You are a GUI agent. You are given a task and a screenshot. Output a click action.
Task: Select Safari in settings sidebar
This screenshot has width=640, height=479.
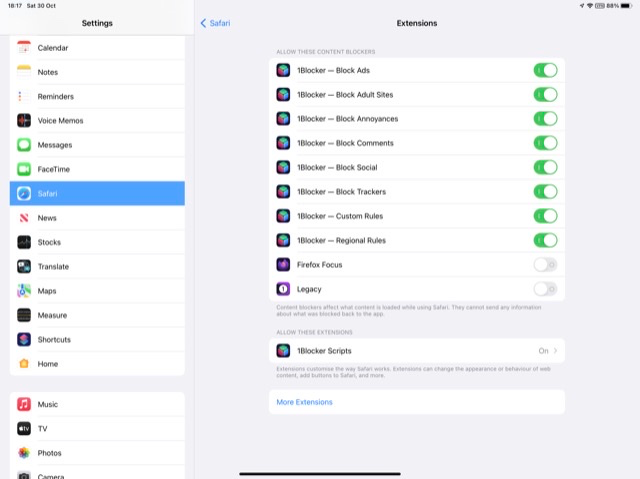click(97, 193)
